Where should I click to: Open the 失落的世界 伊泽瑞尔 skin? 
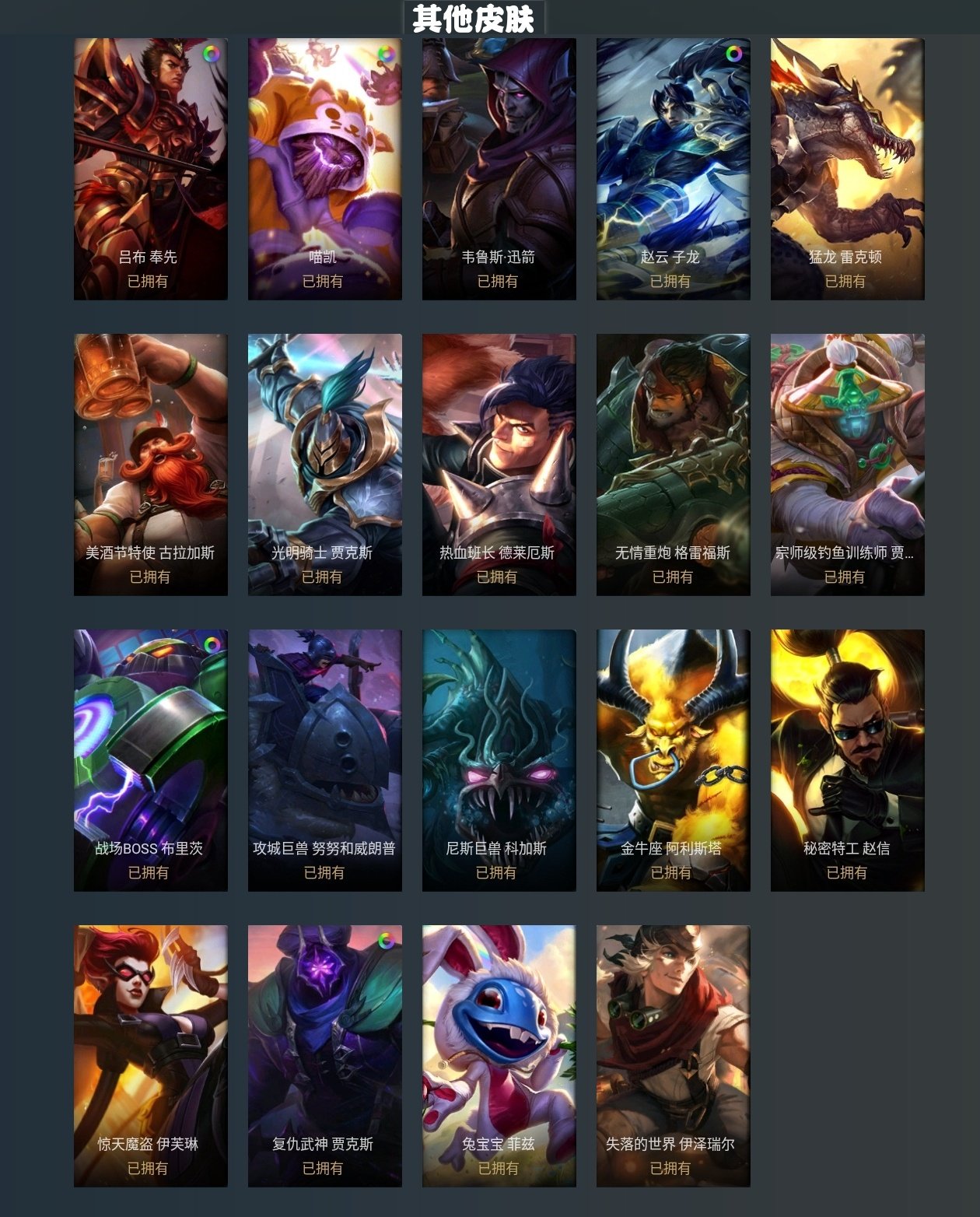674,1056
